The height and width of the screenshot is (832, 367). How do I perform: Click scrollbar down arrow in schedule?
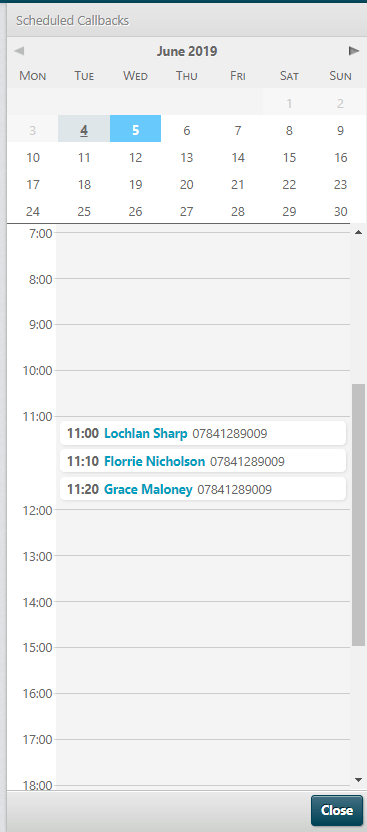pos(359,779)
